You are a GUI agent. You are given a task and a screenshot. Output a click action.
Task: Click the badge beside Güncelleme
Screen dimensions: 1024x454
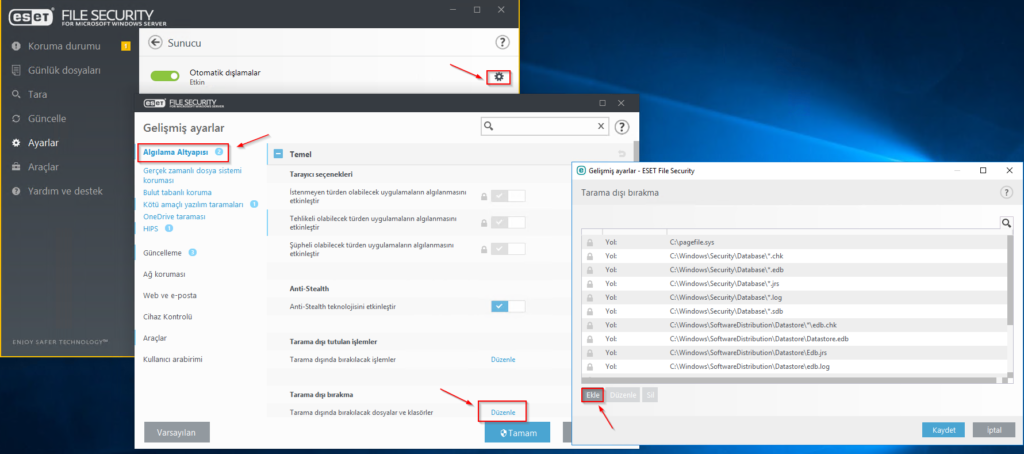193,252
